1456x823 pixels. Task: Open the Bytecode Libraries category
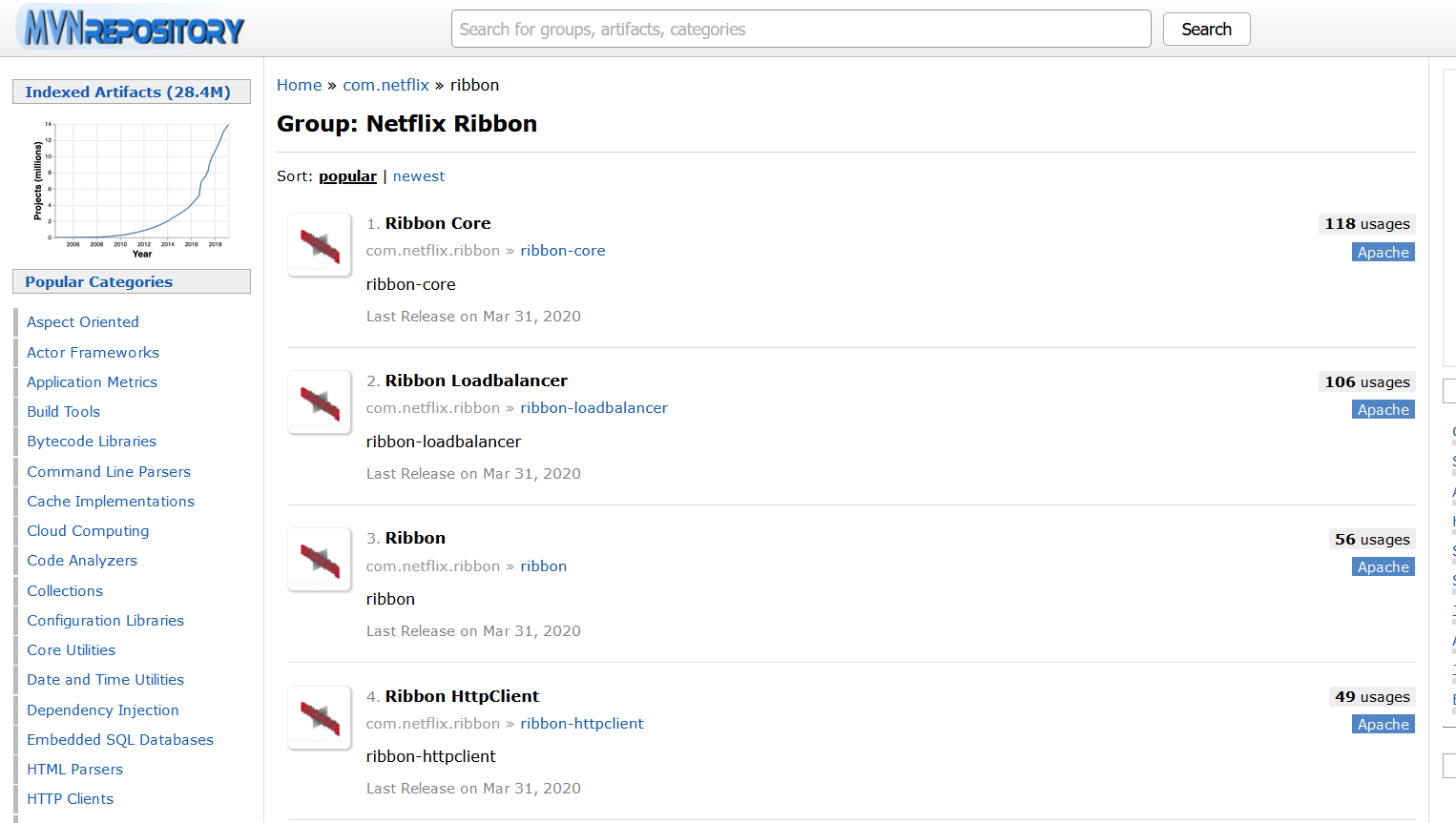(92, 442)
